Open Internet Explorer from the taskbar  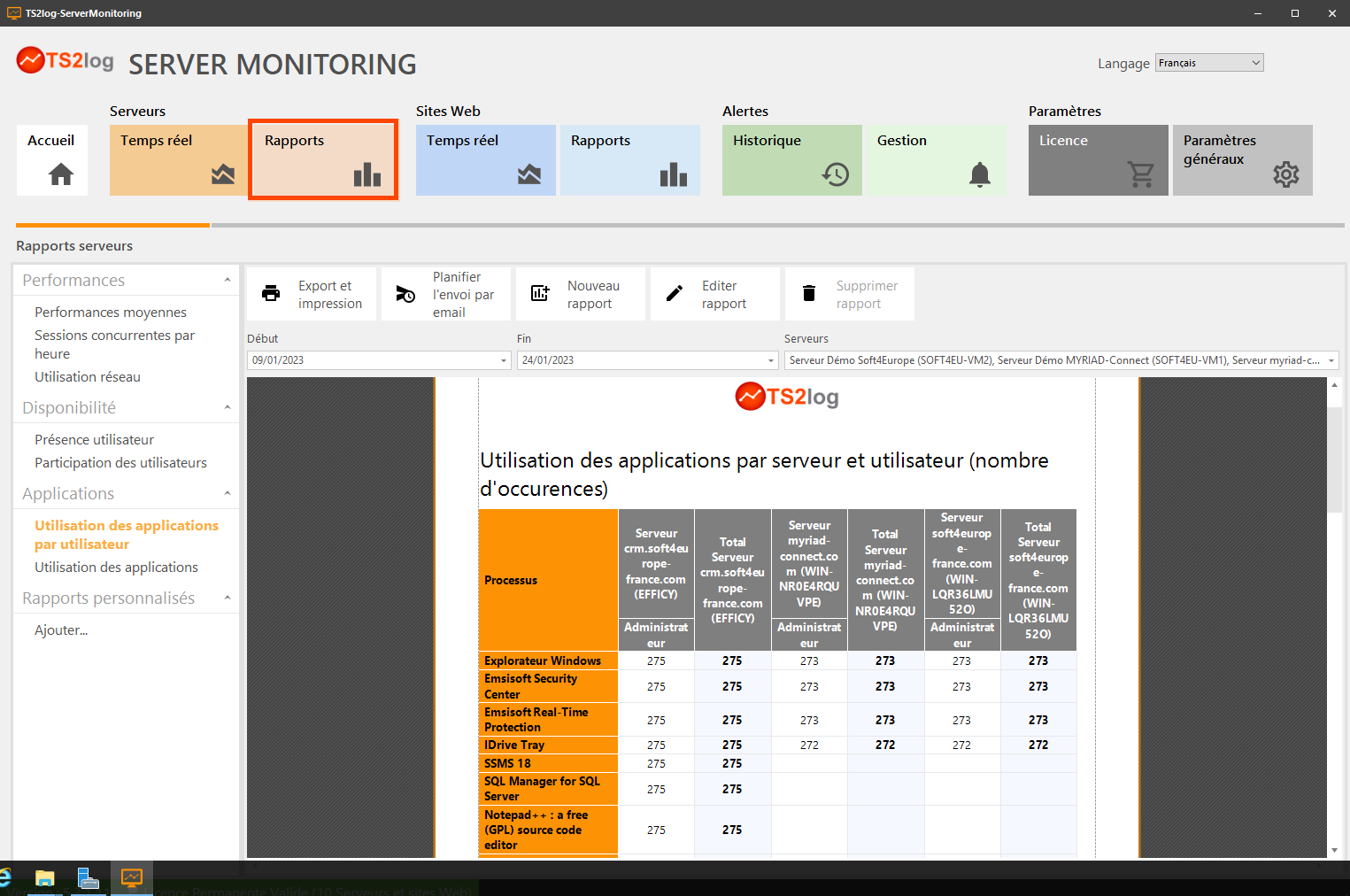(4, 877)
